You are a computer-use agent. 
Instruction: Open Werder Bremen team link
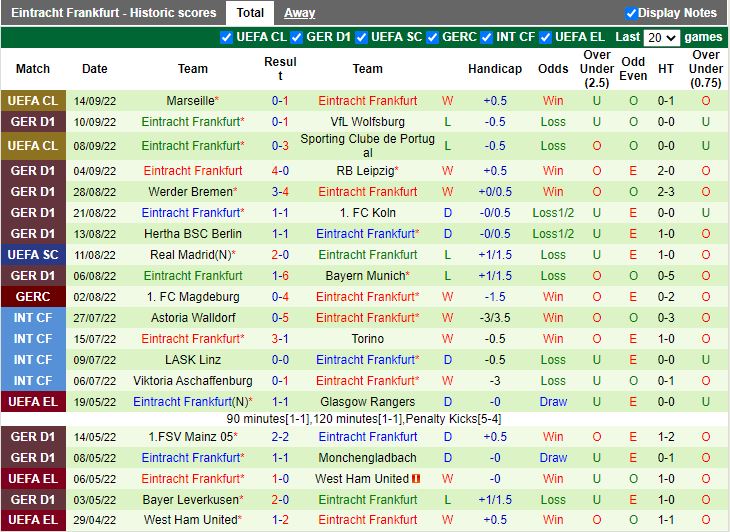190,192
